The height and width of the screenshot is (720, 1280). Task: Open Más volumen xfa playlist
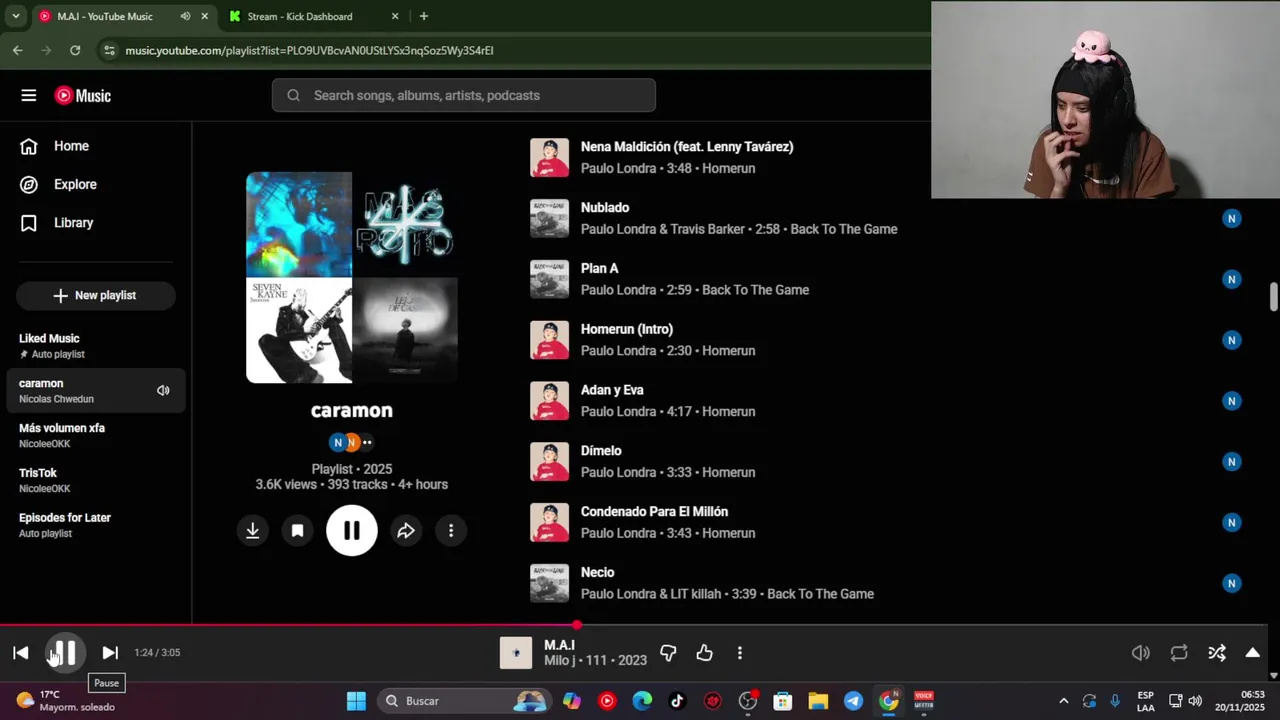click(x=96, y=435)
